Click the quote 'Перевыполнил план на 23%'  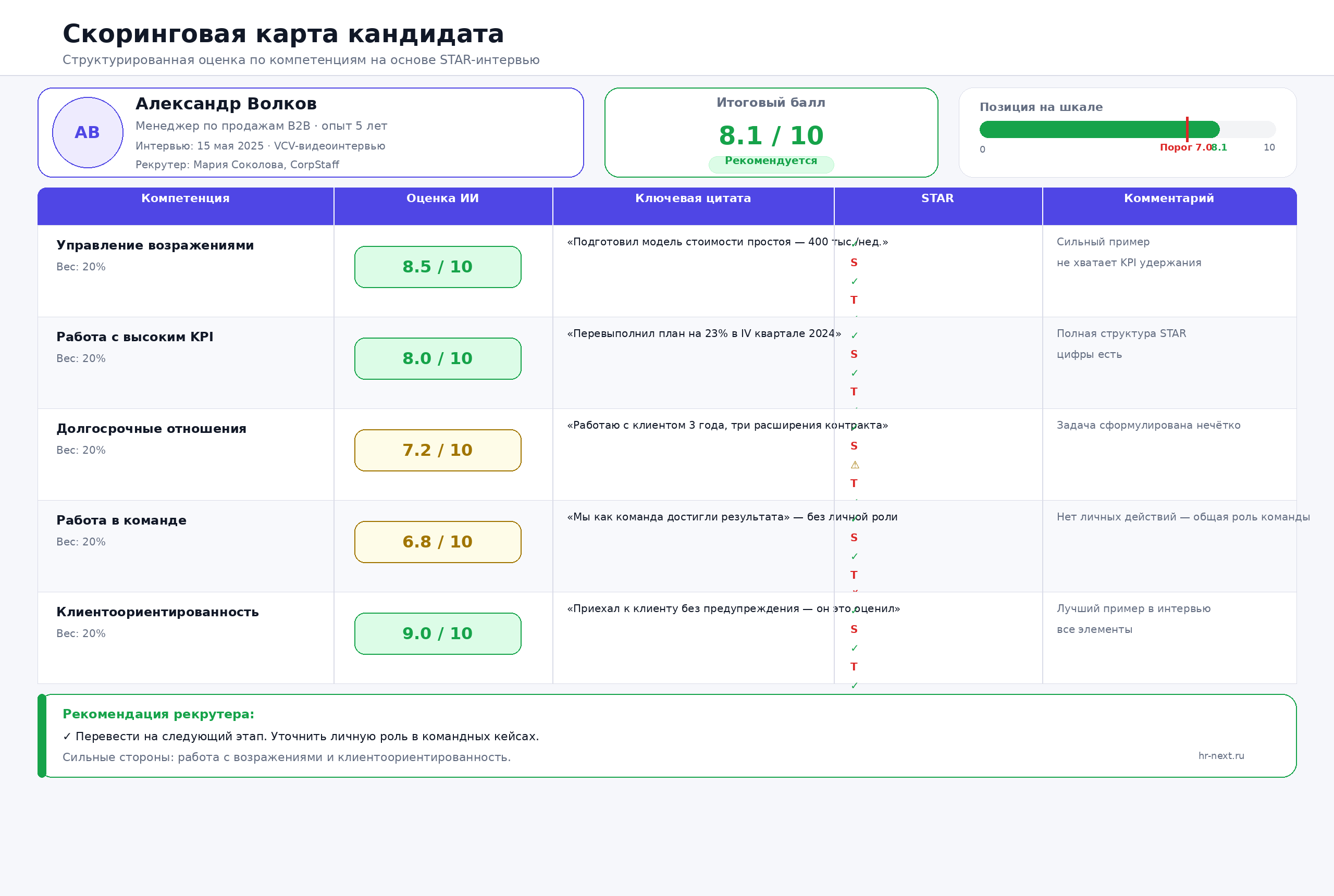pos(704,334)
